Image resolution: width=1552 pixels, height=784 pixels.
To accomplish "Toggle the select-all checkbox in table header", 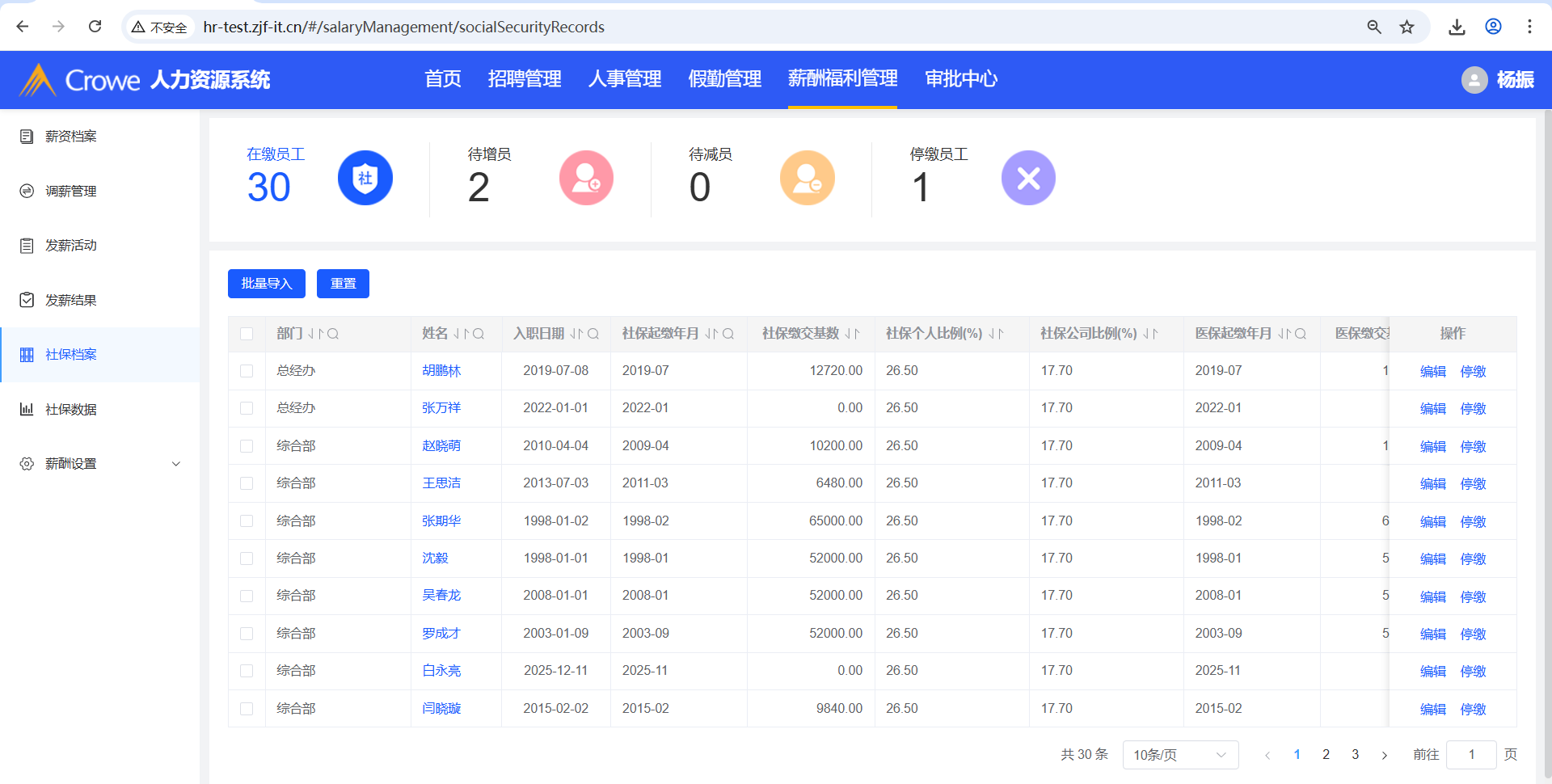I will point(247,334).
